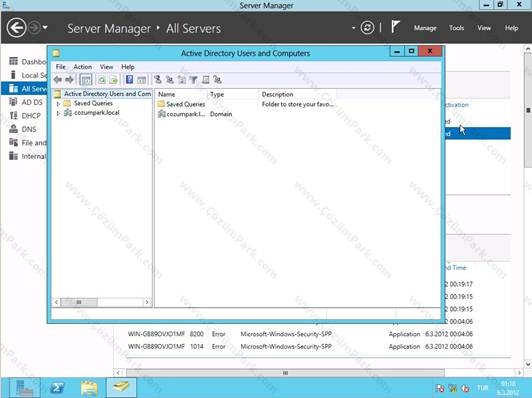532x398 pixels.
Task: Click the Export List toolbar icon
Action: 114,80
